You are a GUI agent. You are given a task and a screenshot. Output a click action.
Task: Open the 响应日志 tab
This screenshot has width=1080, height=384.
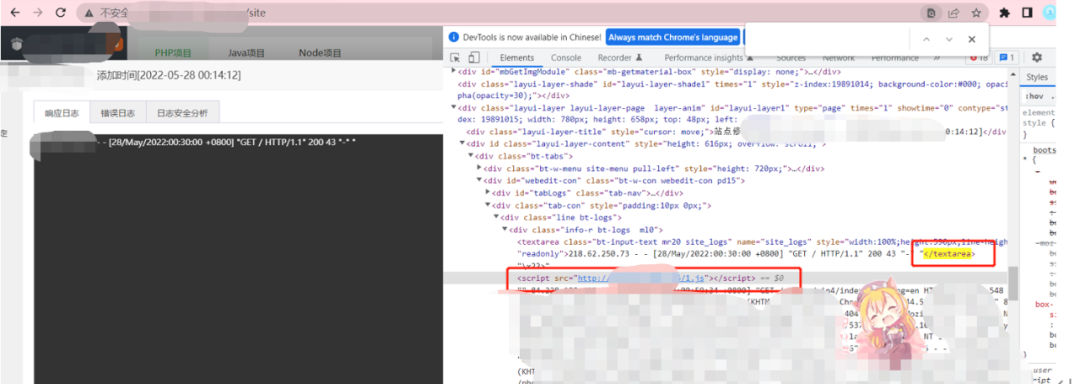(61, 114)
